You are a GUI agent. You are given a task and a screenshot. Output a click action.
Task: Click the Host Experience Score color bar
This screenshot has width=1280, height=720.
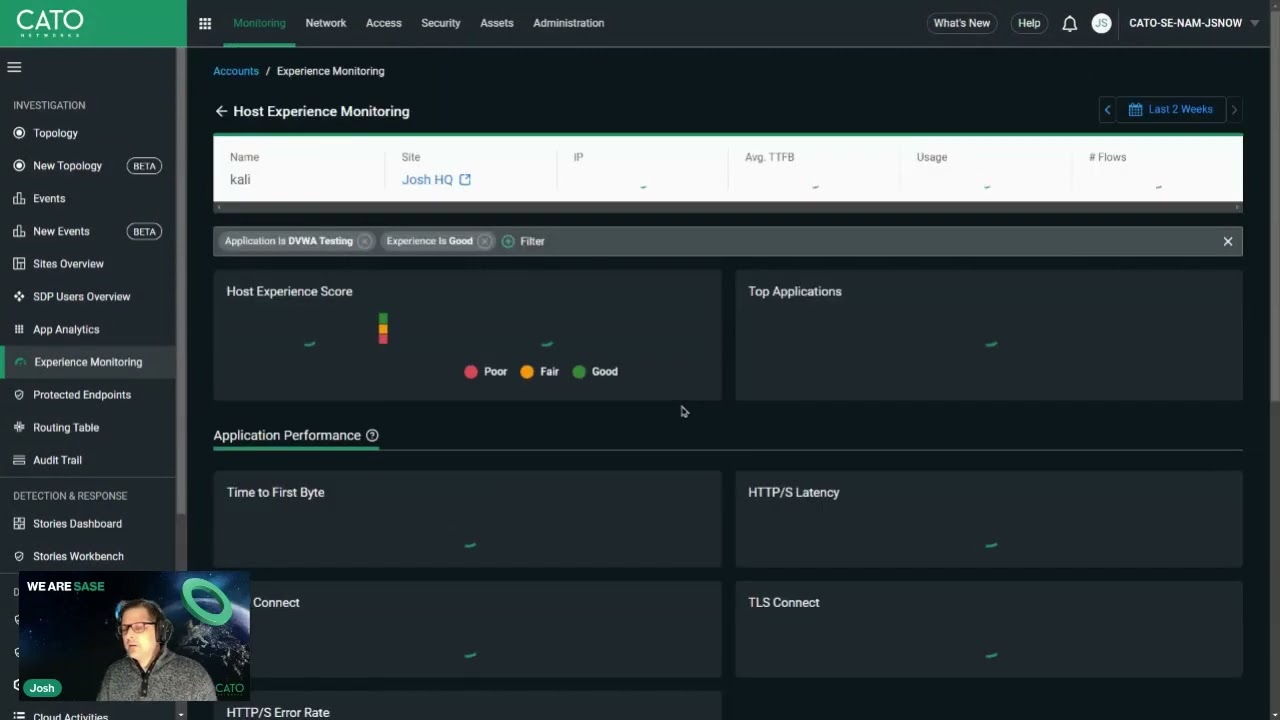(x=383, y=328)
